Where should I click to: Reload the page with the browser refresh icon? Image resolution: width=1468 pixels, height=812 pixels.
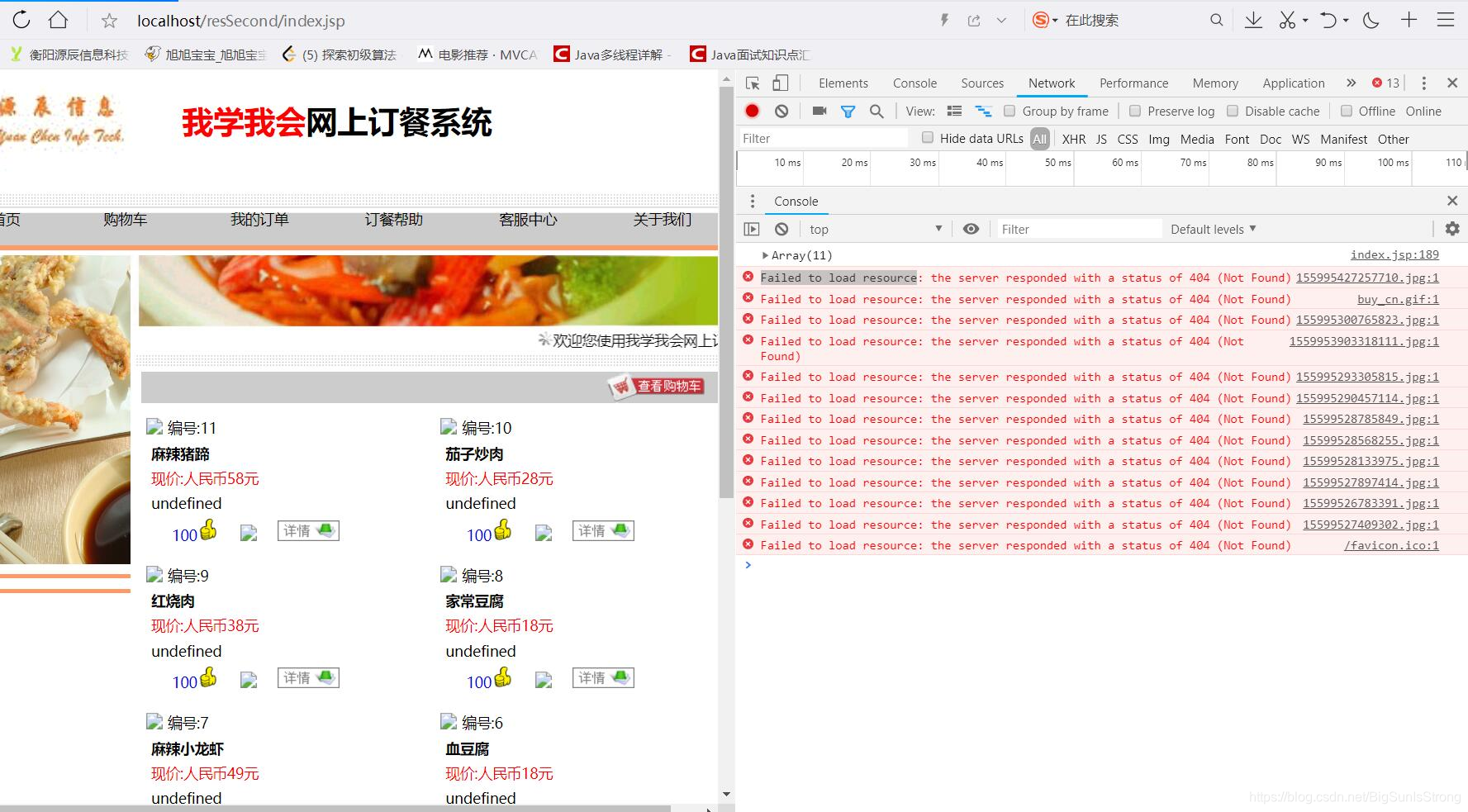coord(21,20)
